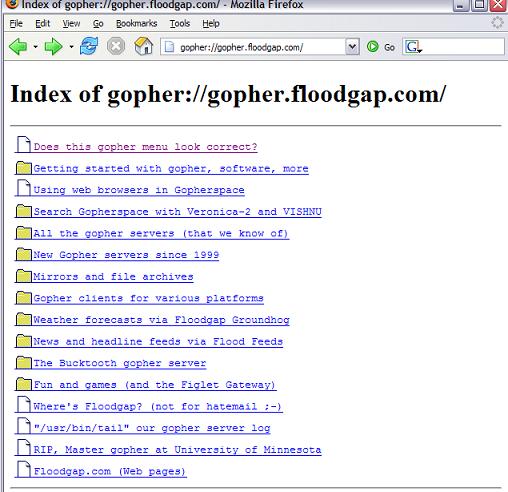Click document icon beside 'Using web browsers'
Image resolution: width=508 pixels, height=492 pixels.
coord(24,187)
